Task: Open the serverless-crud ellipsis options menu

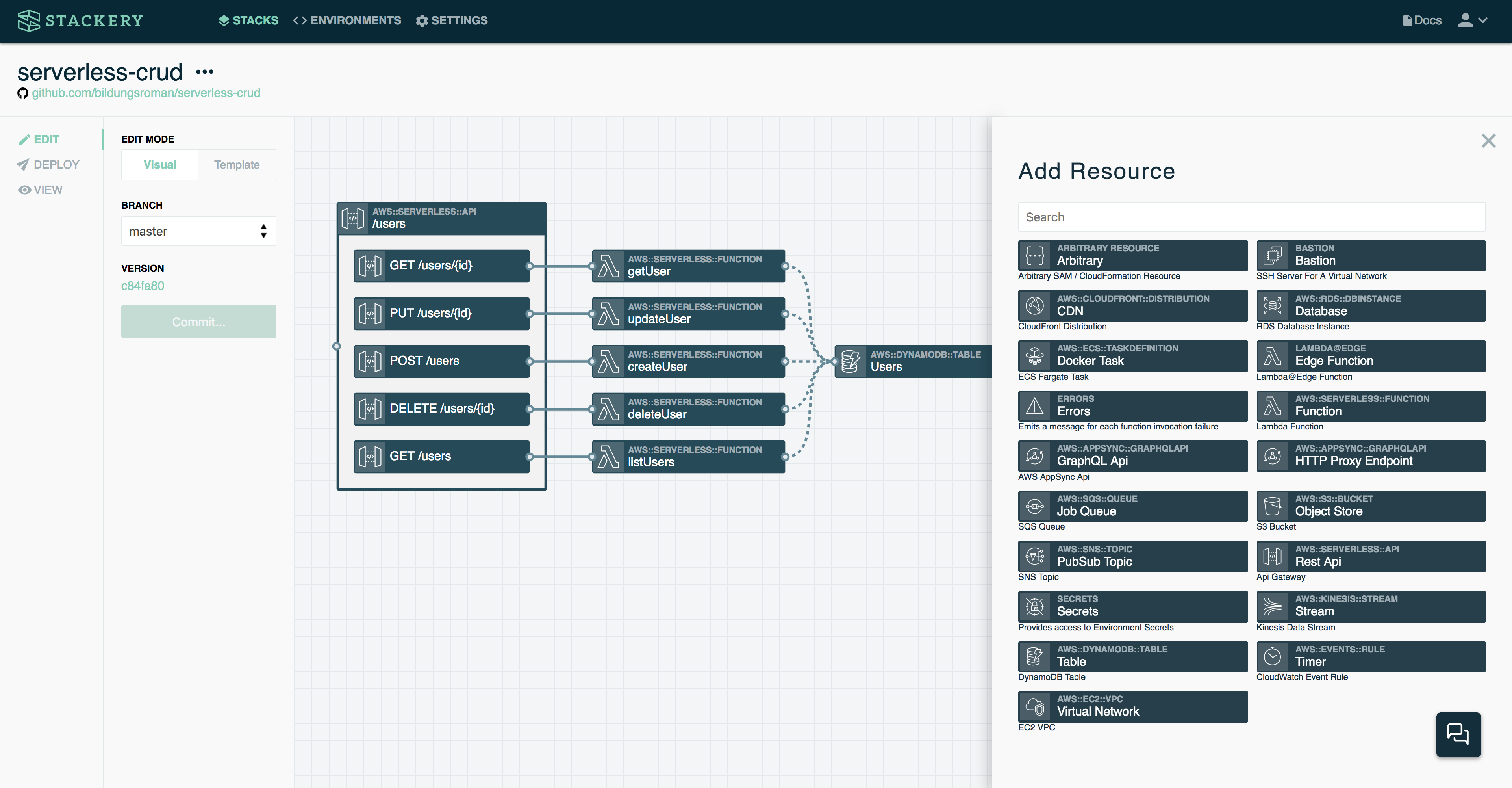Action: [204, 72]
